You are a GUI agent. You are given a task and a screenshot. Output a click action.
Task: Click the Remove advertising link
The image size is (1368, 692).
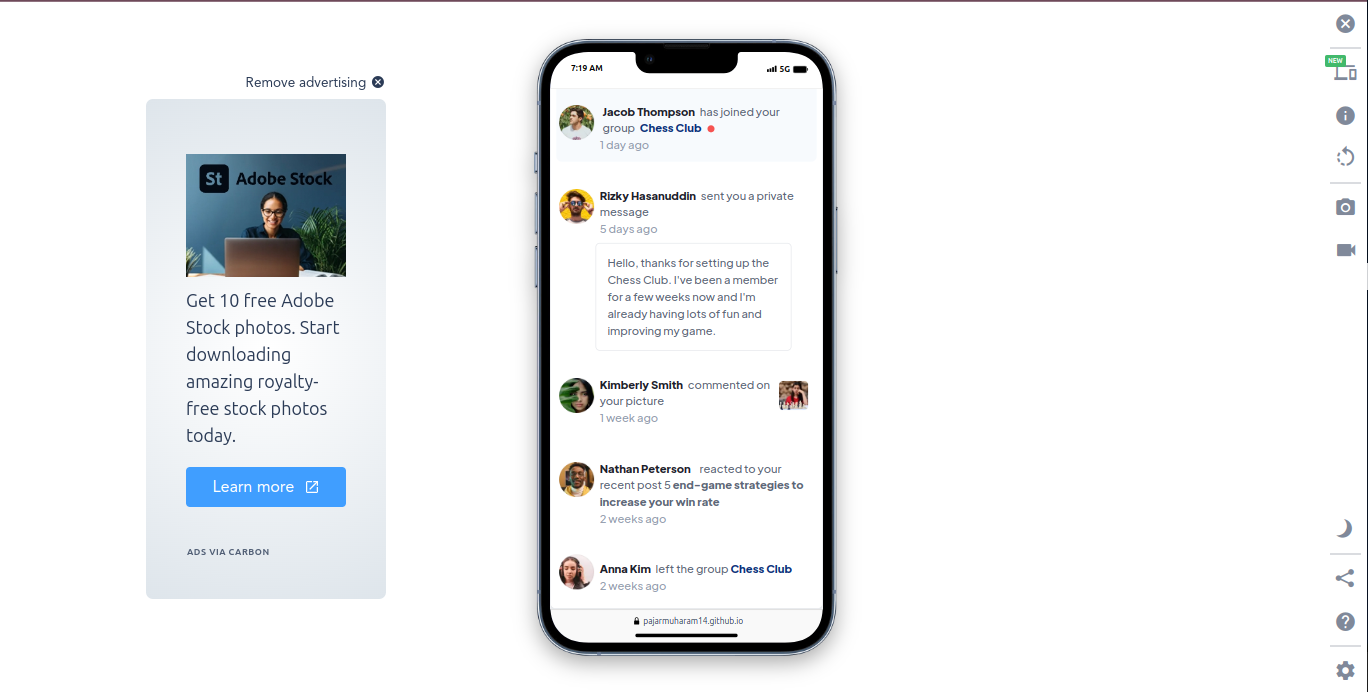click(315, 82)
